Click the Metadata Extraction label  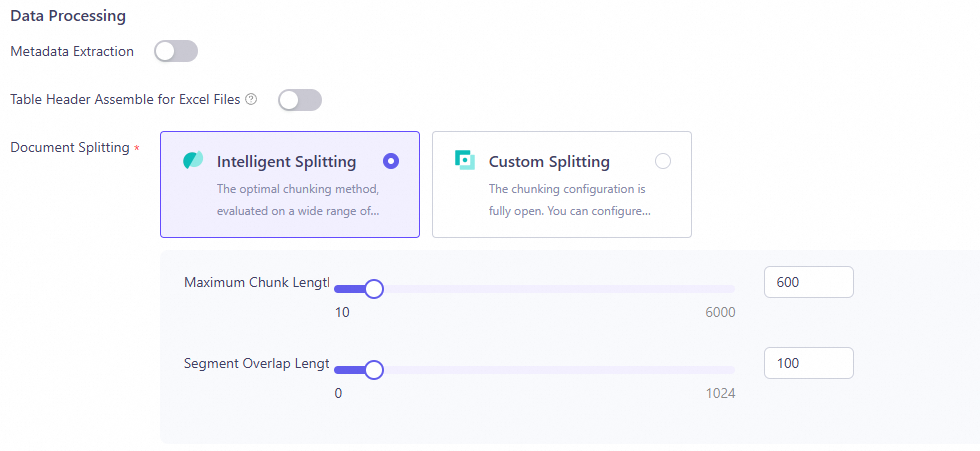click(72, 52)
